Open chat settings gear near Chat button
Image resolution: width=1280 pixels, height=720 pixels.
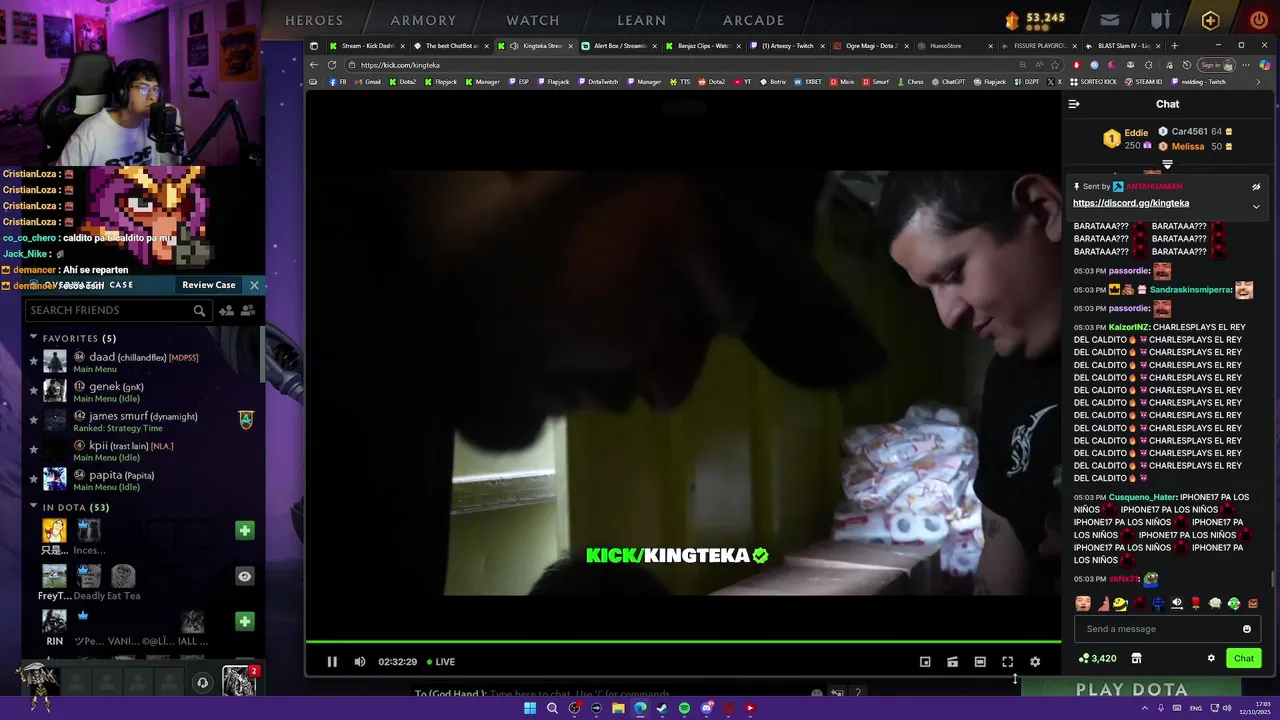click(1211, 658)
